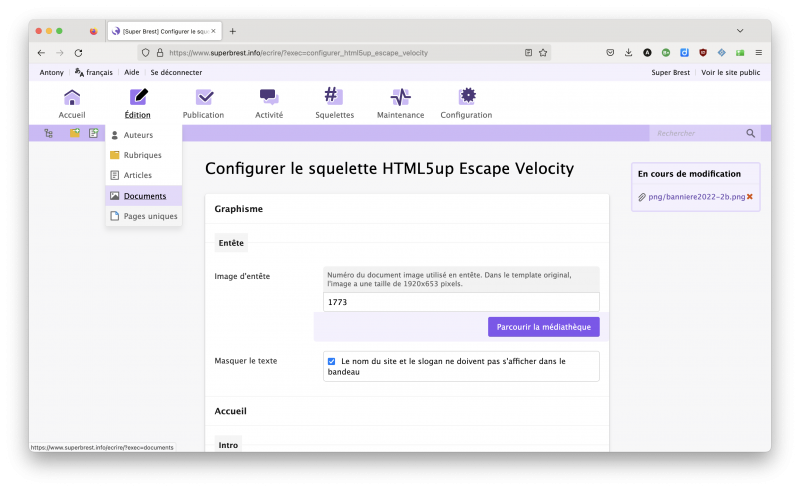The width and height of the screenshot is (800, 490).
Task: Uncheck the Masquer le texte checkbox
Action: [x=332, y=361]
